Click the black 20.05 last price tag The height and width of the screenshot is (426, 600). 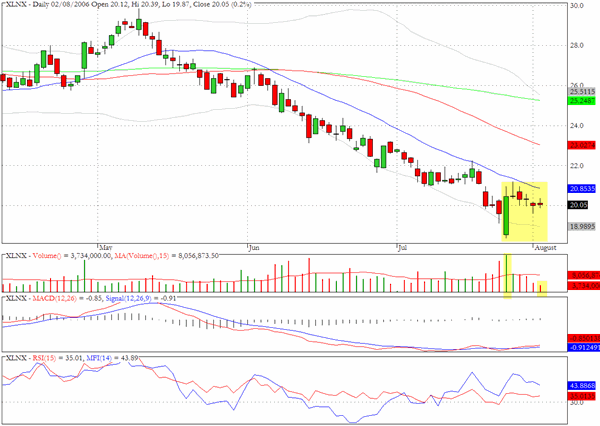pyautogui.click(x=578, y=205)
